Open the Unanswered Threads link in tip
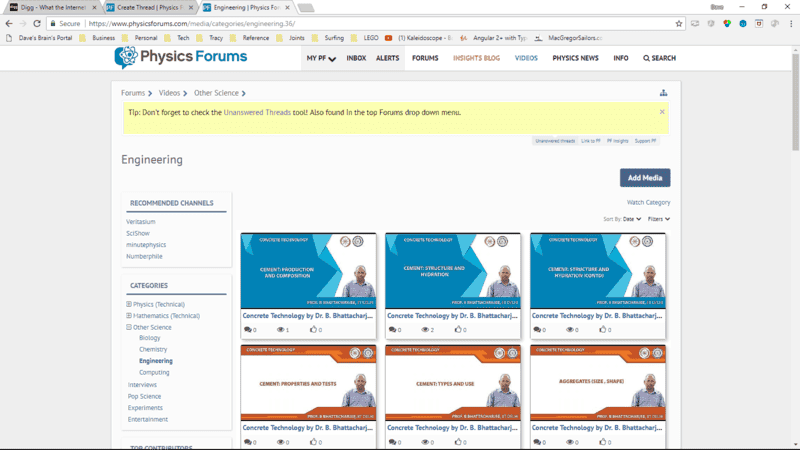 coord(257,112)
